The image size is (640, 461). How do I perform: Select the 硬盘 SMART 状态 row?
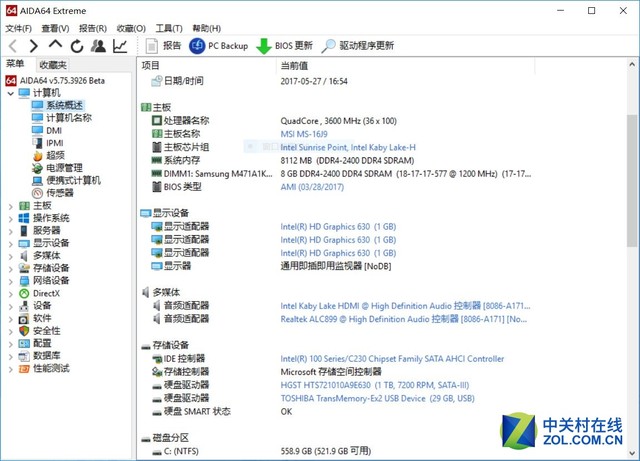pyautogui.click(x=222, y=412)
